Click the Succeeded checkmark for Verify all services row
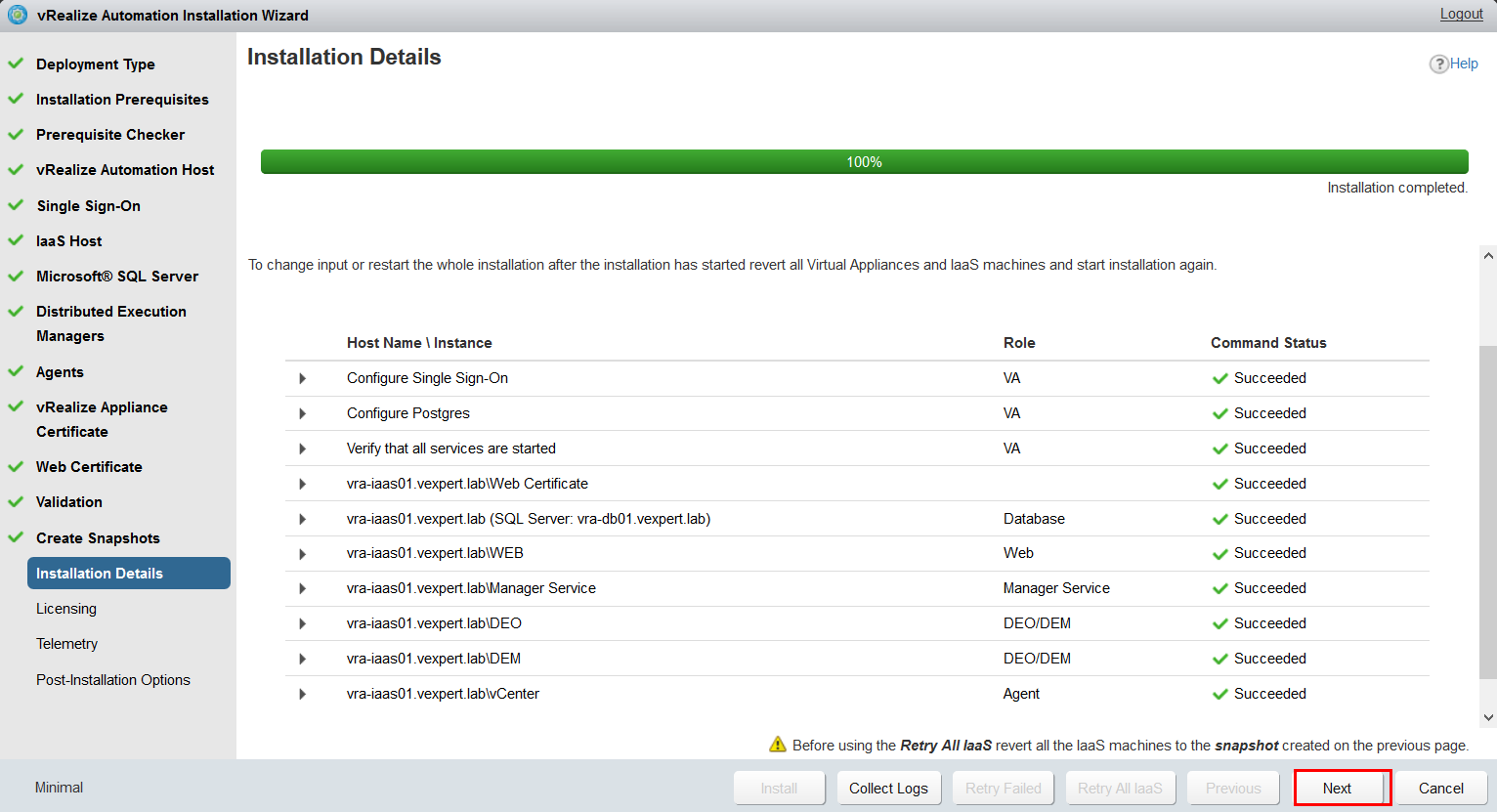 (1219, 449)
